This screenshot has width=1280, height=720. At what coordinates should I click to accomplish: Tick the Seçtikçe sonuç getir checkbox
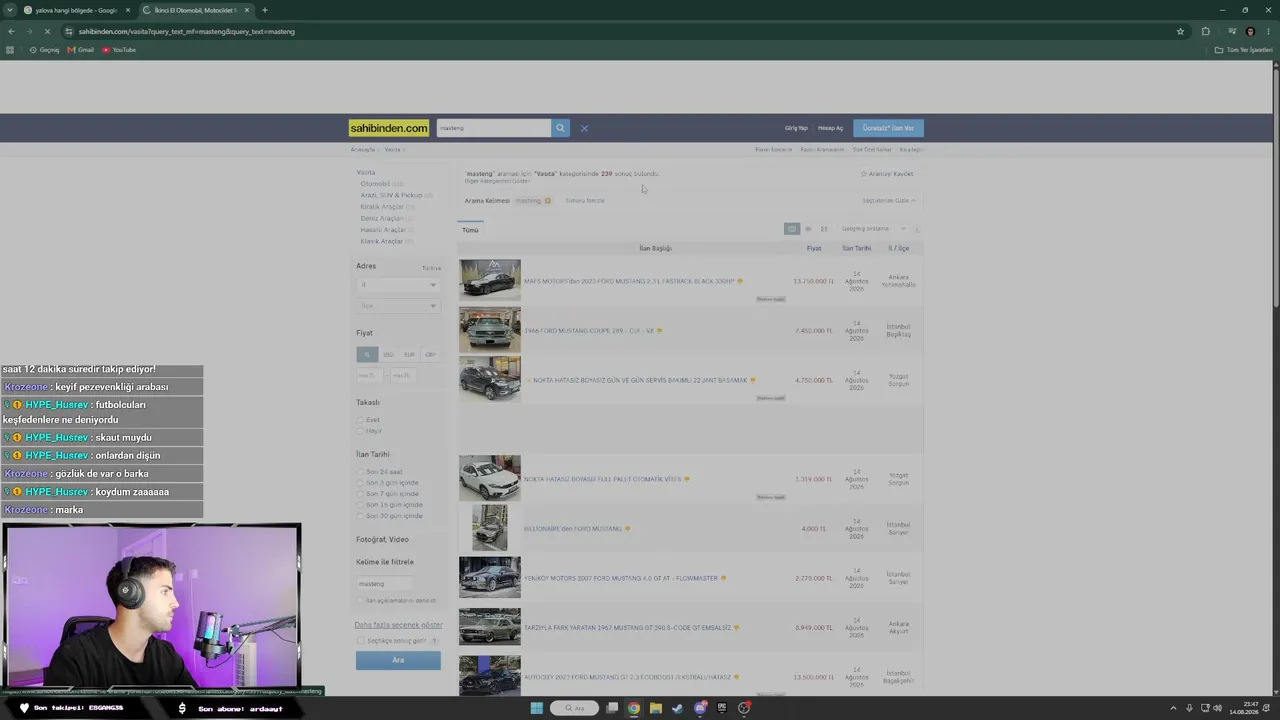[x=361, y=641]
